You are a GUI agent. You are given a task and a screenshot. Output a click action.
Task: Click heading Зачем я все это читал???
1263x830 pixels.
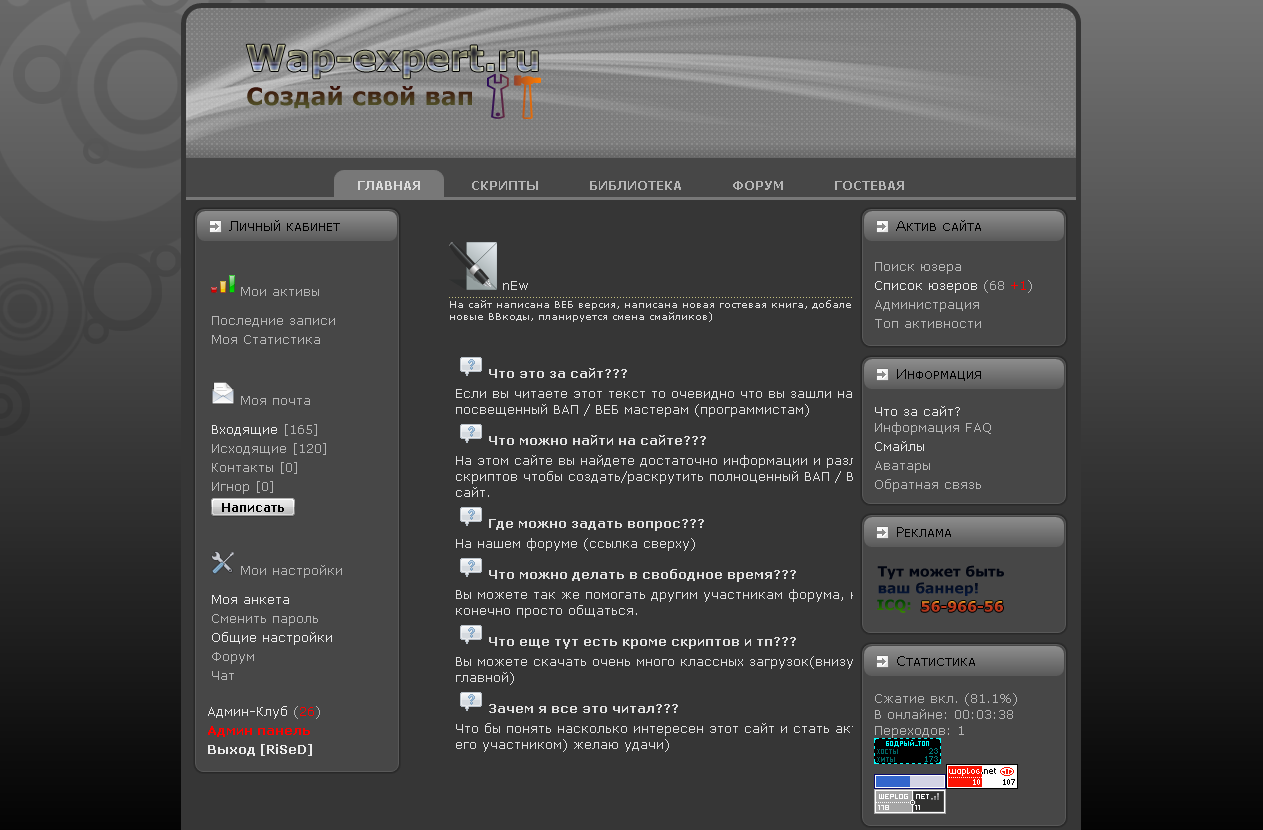(x=583, y=709)
